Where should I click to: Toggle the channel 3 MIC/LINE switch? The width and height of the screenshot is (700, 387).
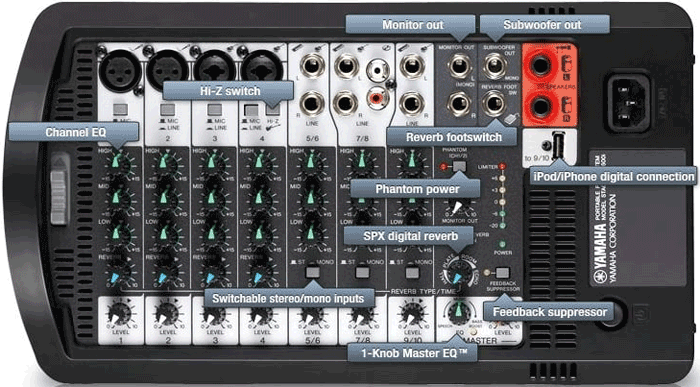coord(215,109)
